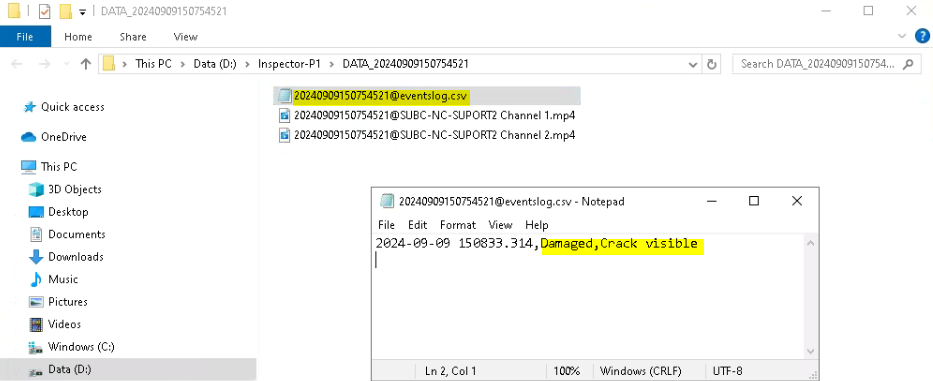Open the 3D Objects folder icon

pos(36,189)
